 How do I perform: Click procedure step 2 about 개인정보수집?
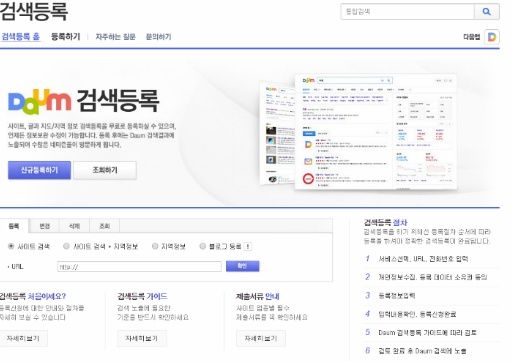point(433,277)
